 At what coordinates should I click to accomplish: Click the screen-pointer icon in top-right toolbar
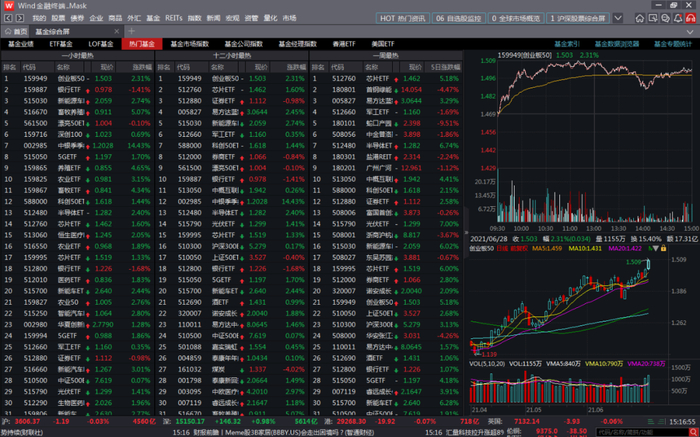pyautogui.click(x=653, y=18)
